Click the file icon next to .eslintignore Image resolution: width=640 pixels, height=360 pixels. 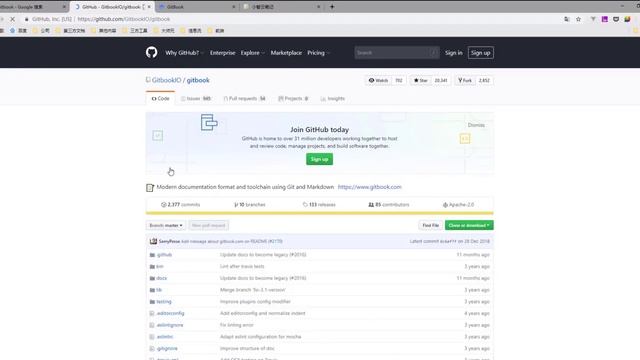[x=152, y=325]
